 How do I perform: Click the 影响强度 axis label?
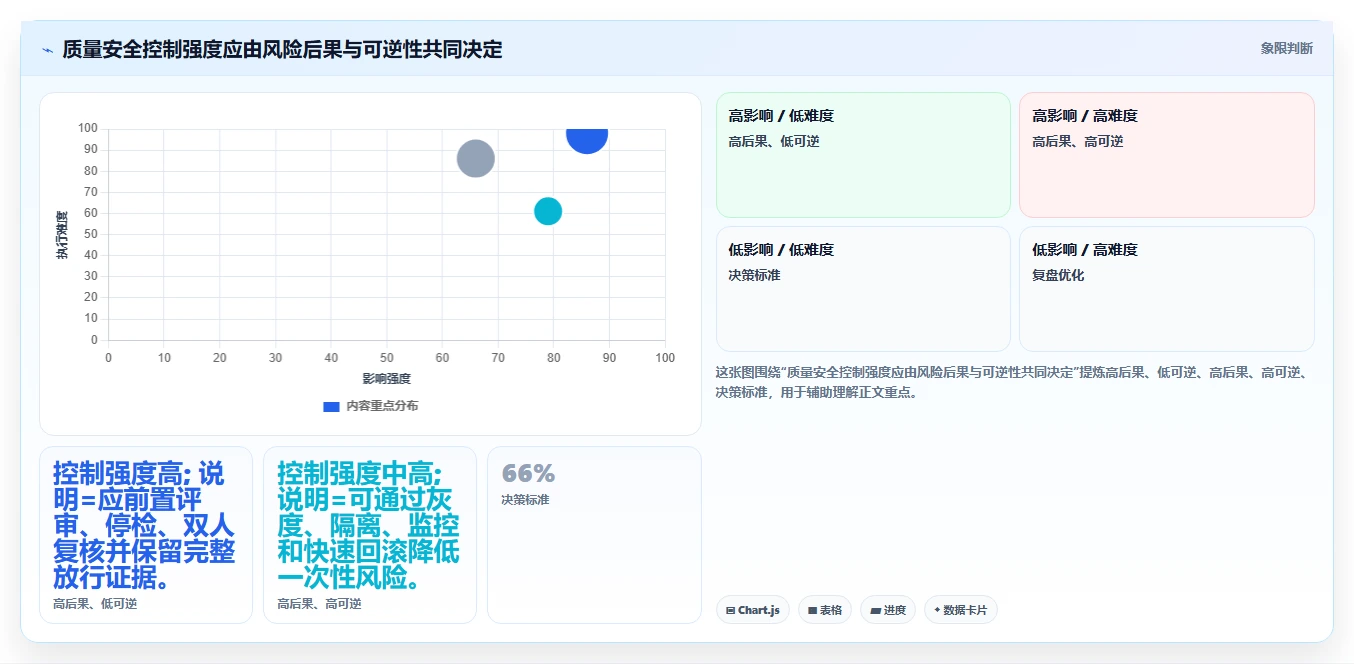pyautogui.click(x=387, y=379)
